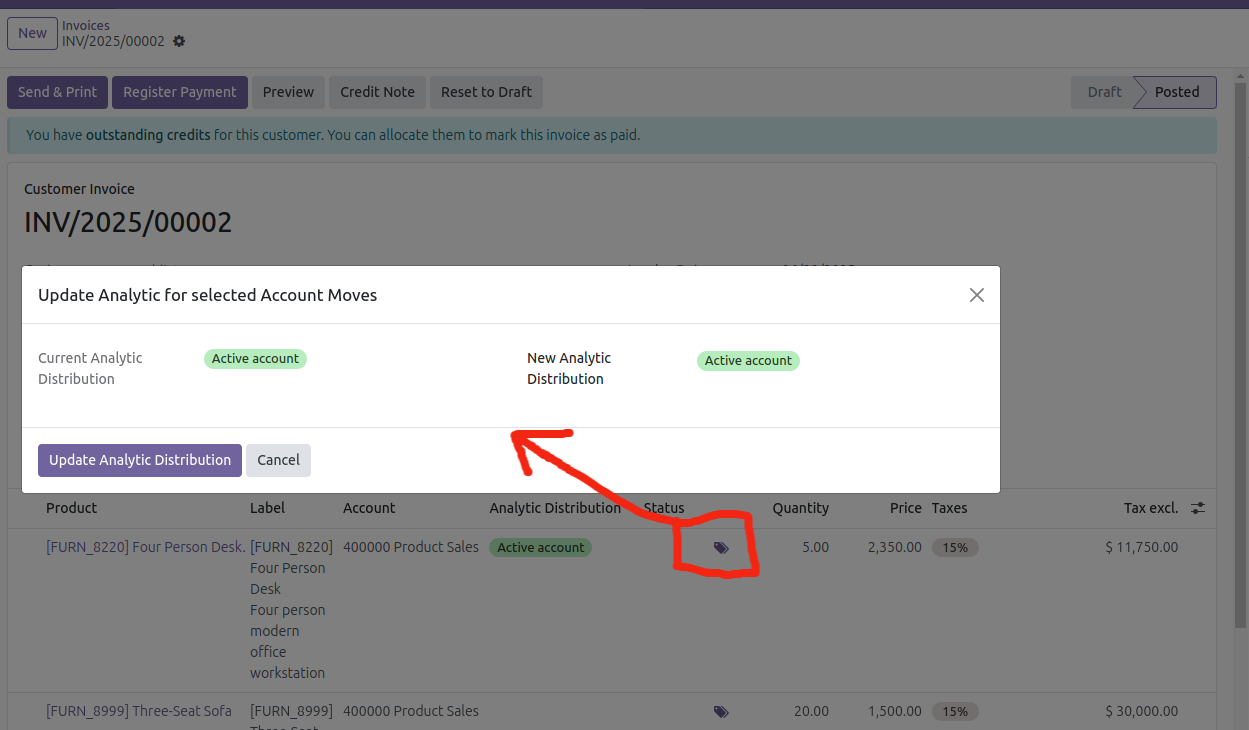
Task: Open the [FURN_8999] Three-Seat Sofa product link
Action: [139, 711]
